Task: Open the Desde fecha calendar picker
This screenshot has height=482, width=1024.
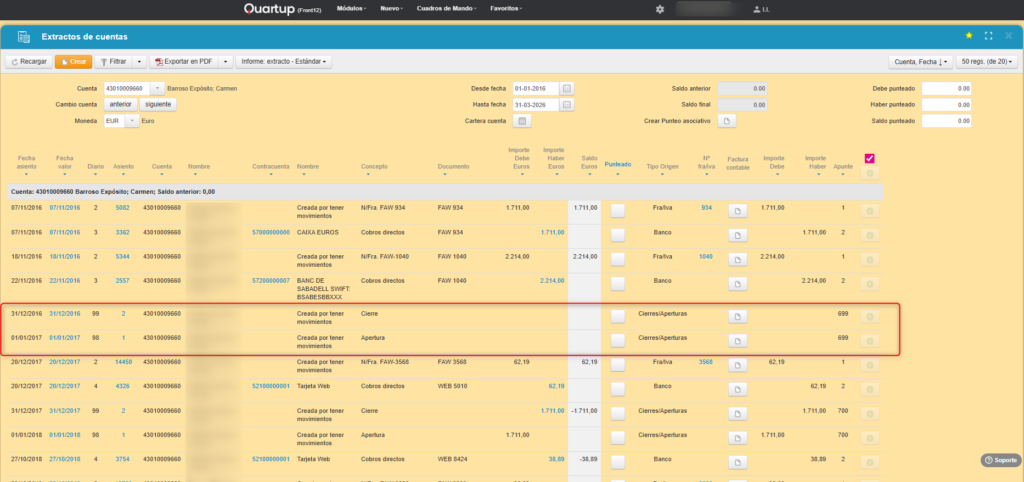Action: [567, 88]
